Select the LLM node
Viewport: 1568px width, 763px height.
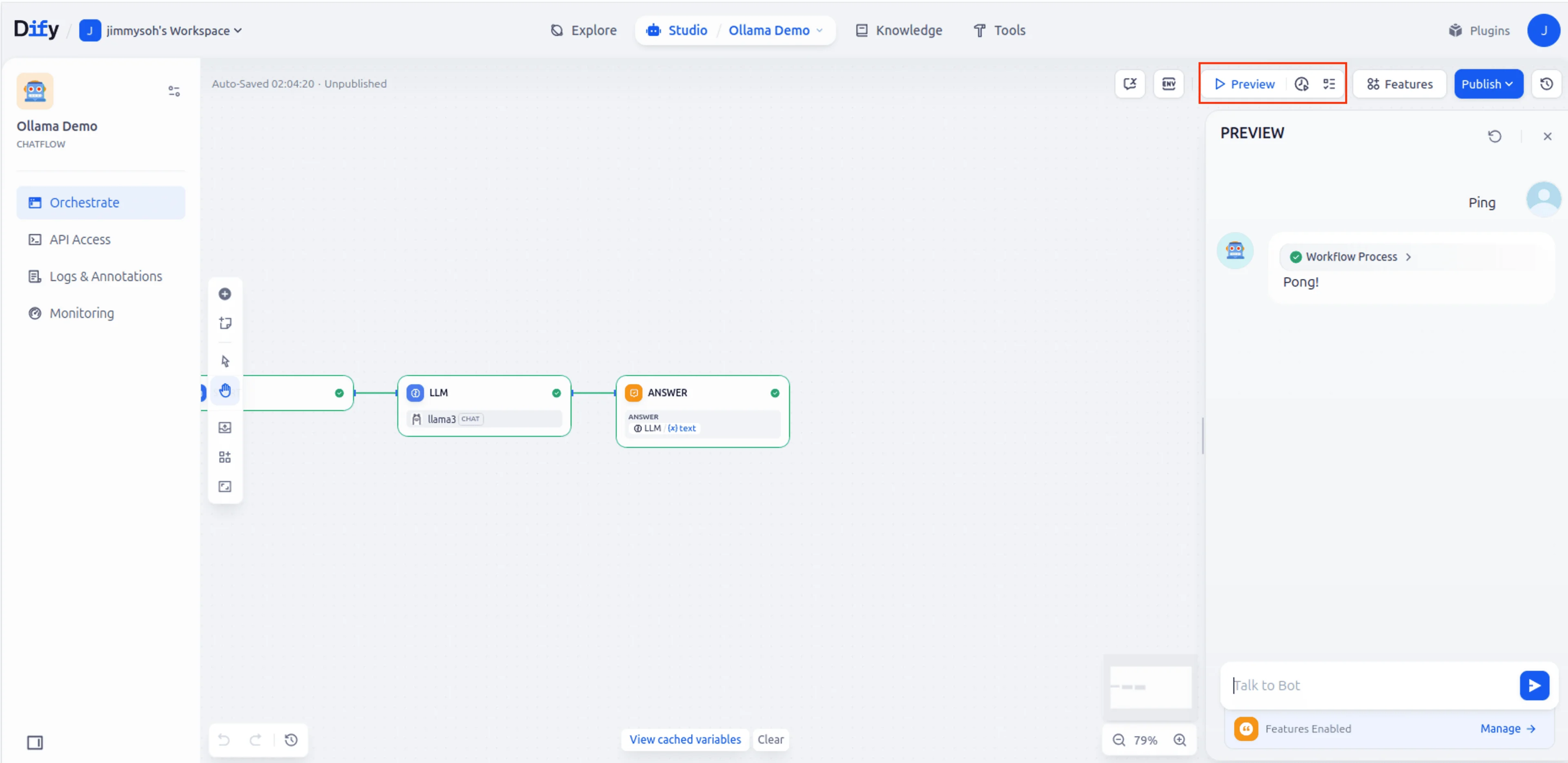[x=484, y=406]
